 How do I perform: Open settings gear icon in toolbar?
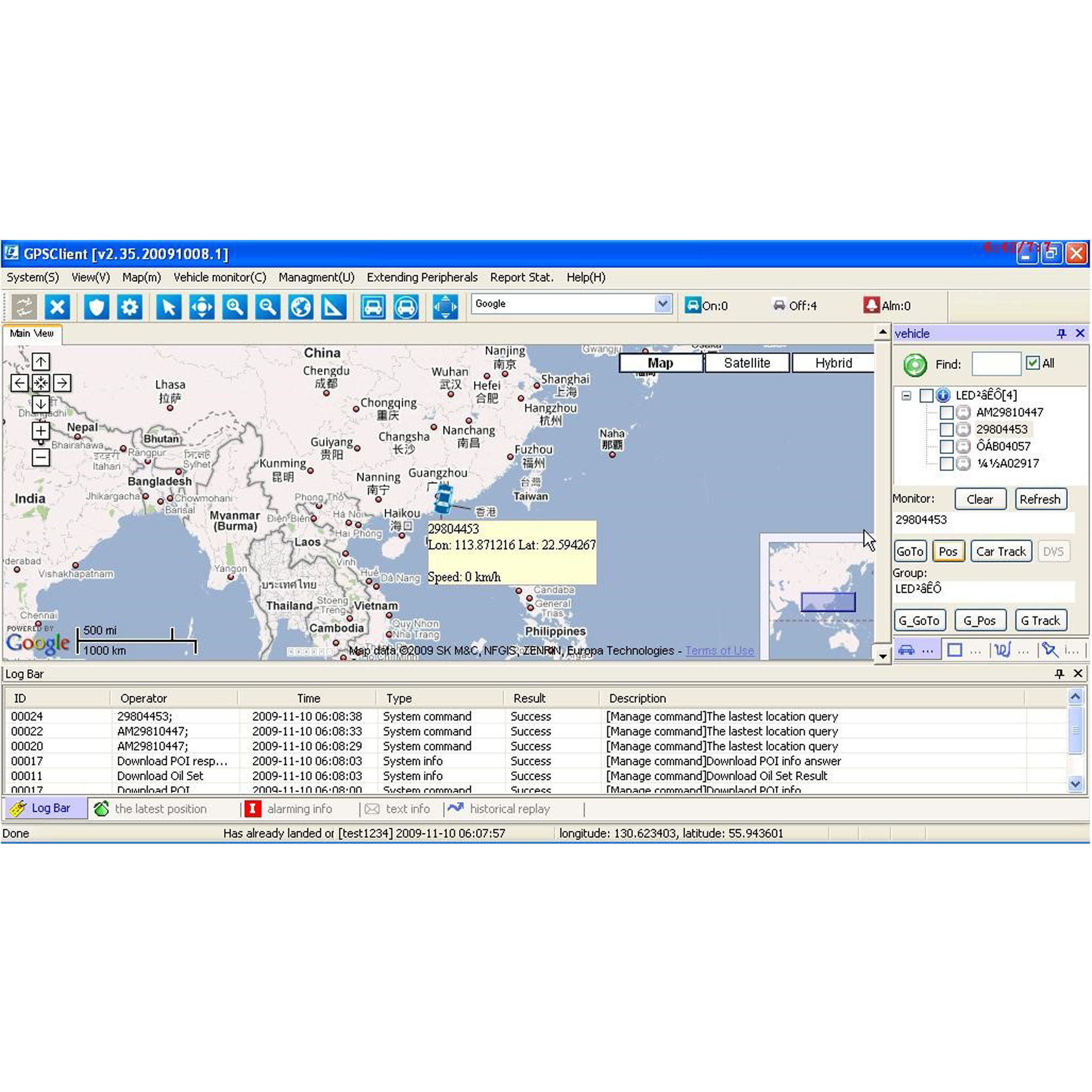[x=129, y=308]
